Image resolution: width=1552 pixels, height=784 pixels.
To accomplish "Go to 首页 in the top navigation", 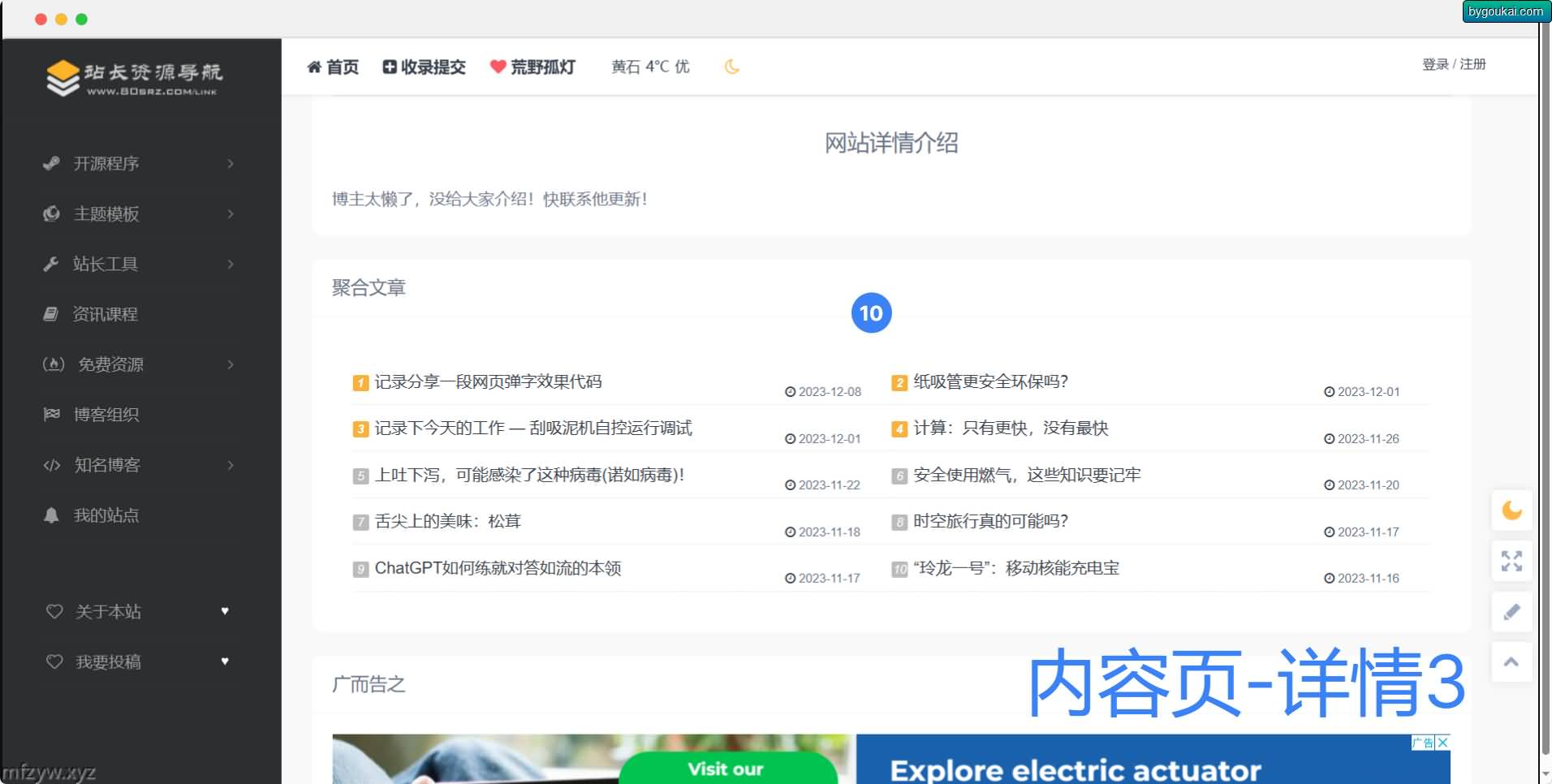I will tap(333, 67).
